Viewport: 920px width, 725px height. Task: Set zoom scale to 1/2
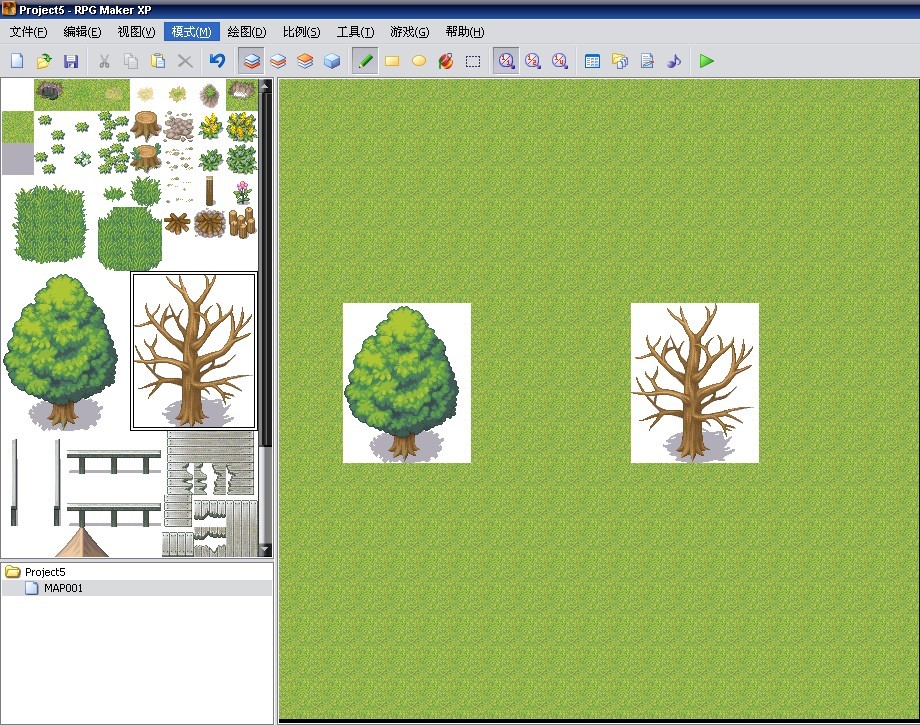(533, 61)
